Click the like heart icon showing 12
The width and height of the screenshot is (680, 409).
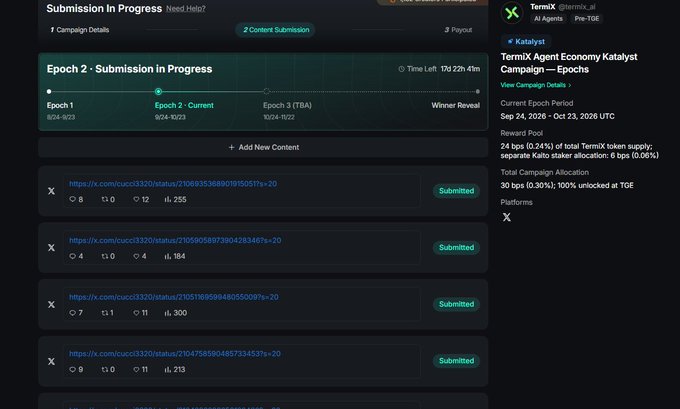coord(136,200)
